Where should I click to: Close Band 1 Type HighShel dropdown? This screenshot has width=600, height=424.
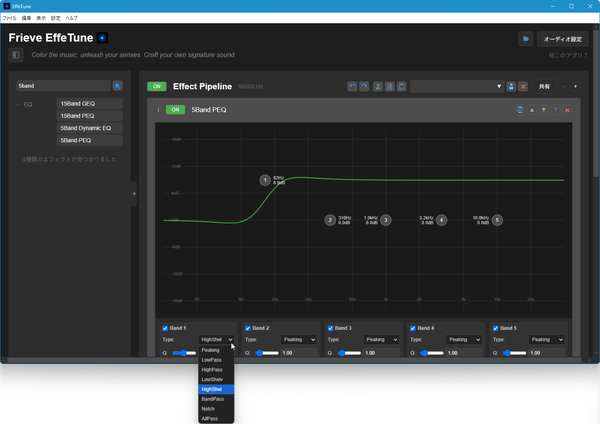pyautogui.click(x=216, y=339)
